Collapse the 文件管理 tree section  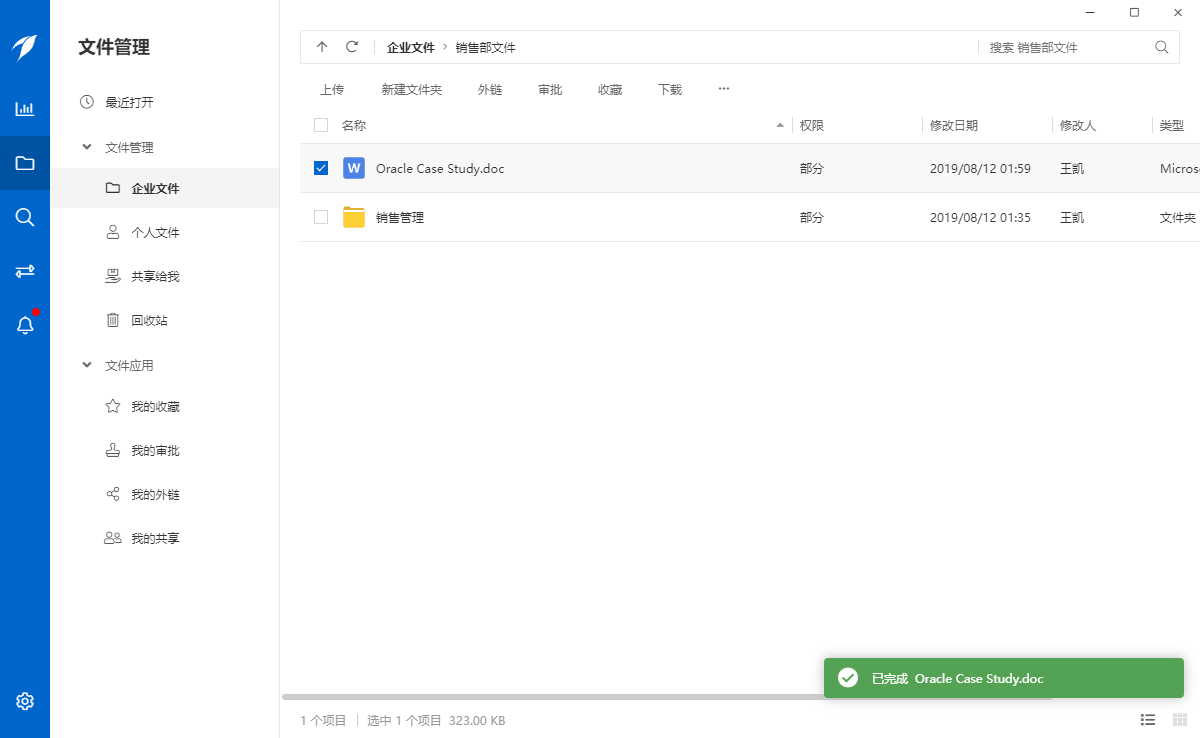(x=86, y=147)
